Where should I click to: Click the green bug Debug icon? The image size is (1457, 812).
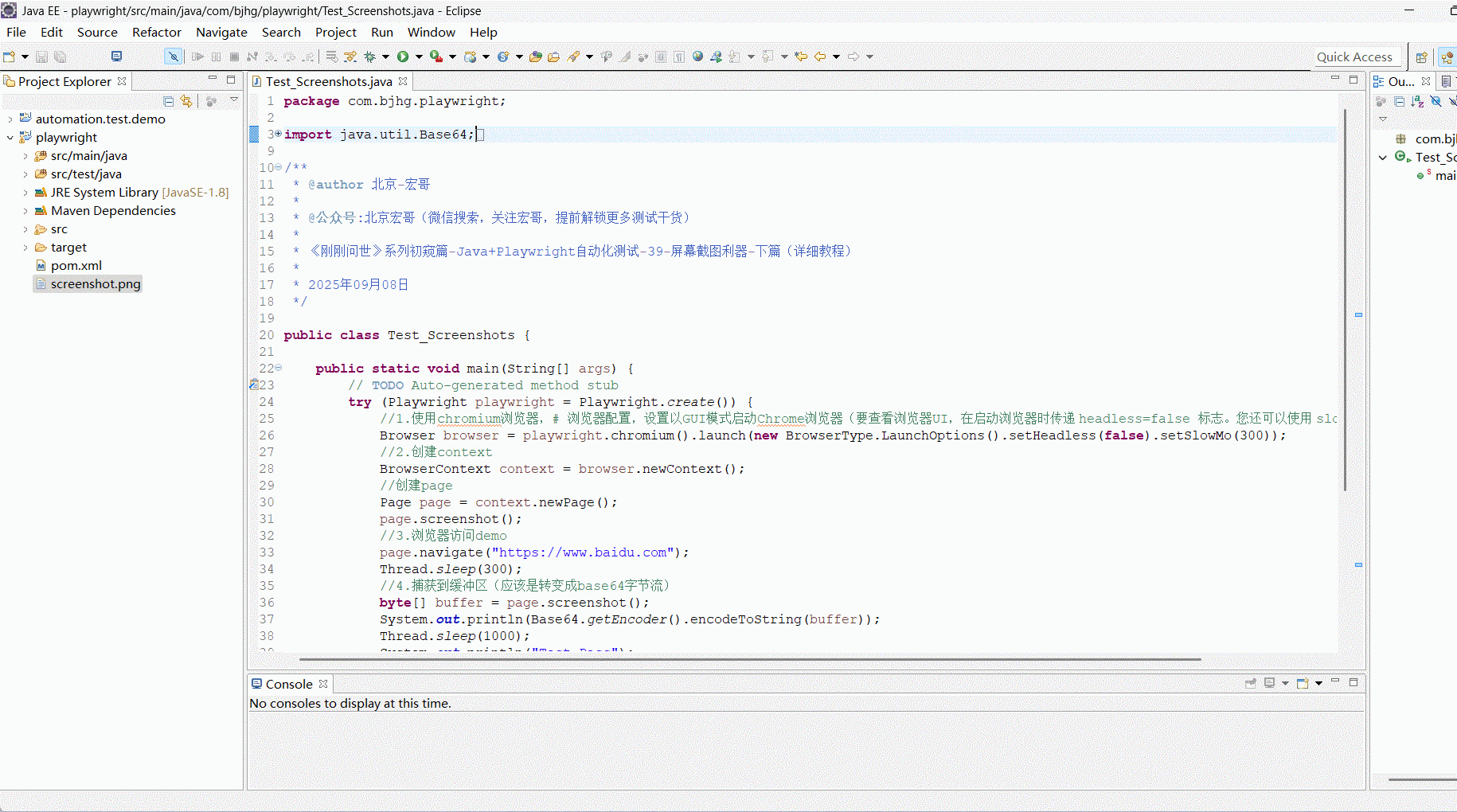point(369,57)
